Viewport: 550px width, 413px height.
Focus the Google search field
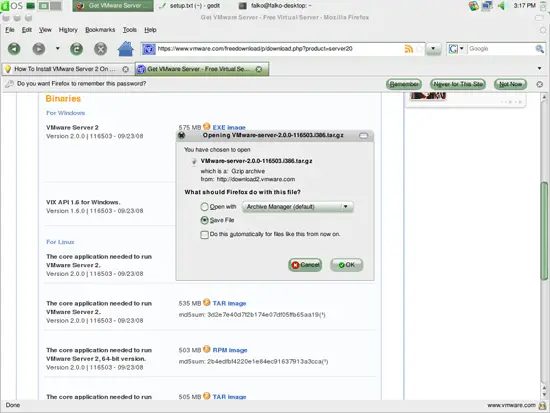[x=501, y=49]
